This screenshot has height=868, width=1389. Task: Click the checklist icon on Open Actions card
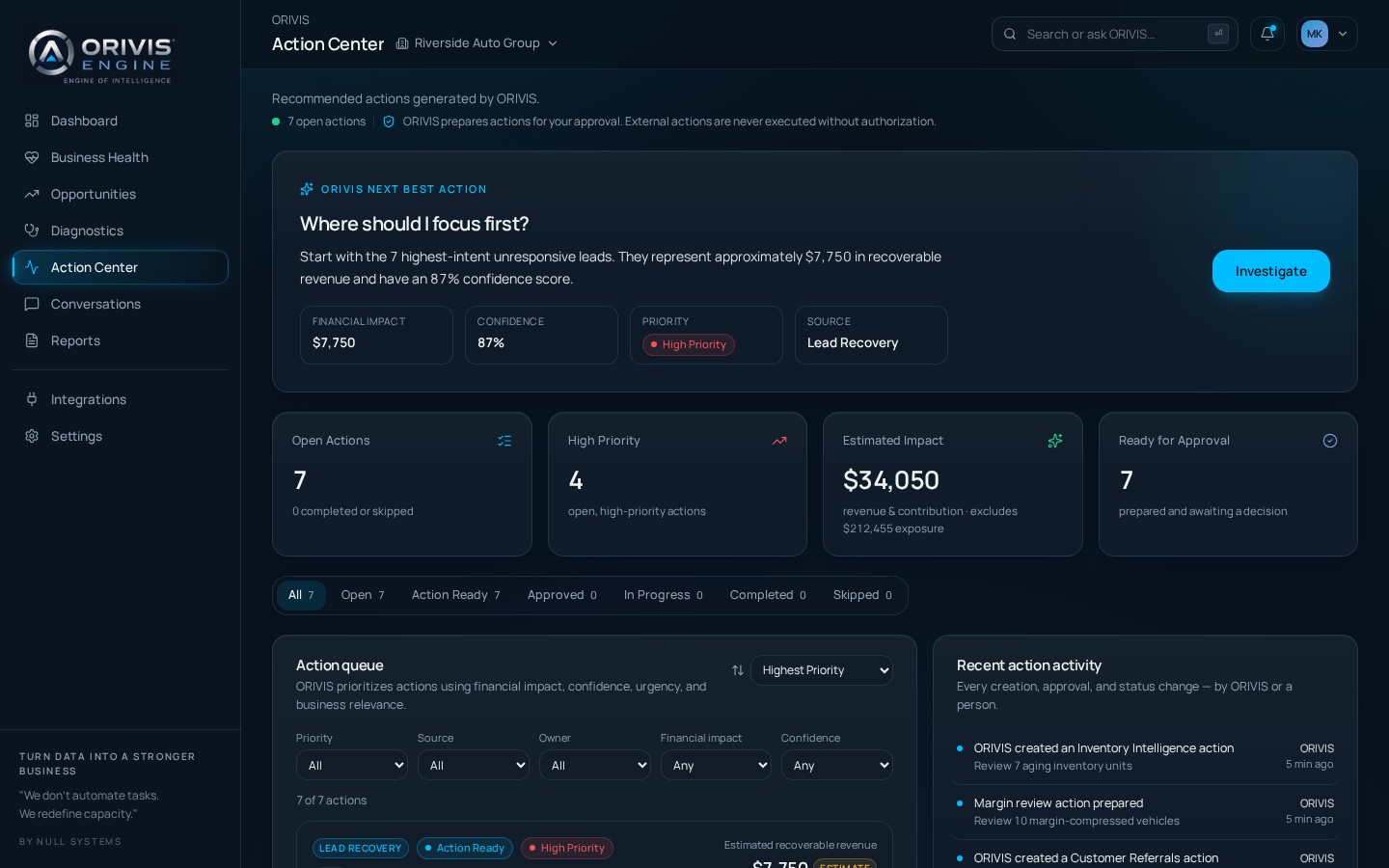tap(504, 441)
